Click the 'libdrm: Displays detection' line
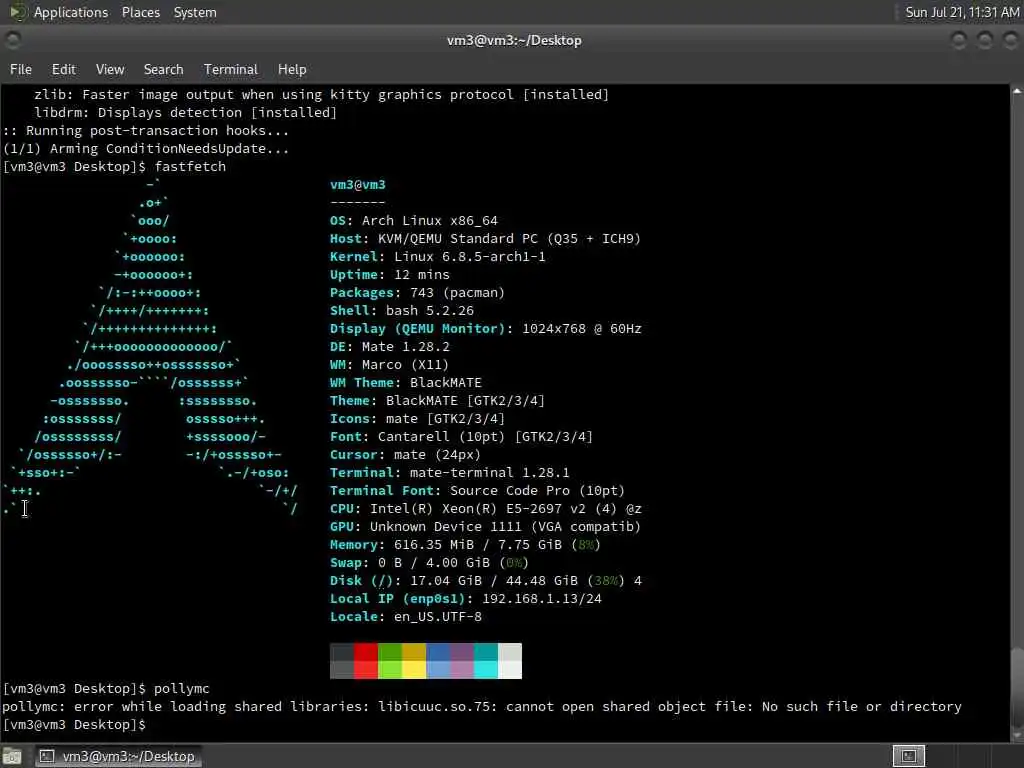The width and height of the screenshot is (1024, 768). click(185, 112)
